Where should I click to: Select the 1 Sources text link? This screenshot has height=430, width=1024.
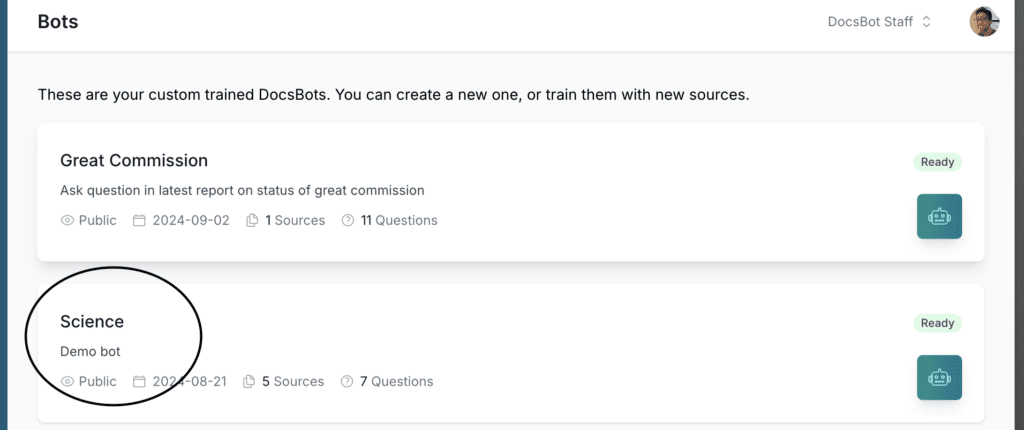tap(295, 220)
